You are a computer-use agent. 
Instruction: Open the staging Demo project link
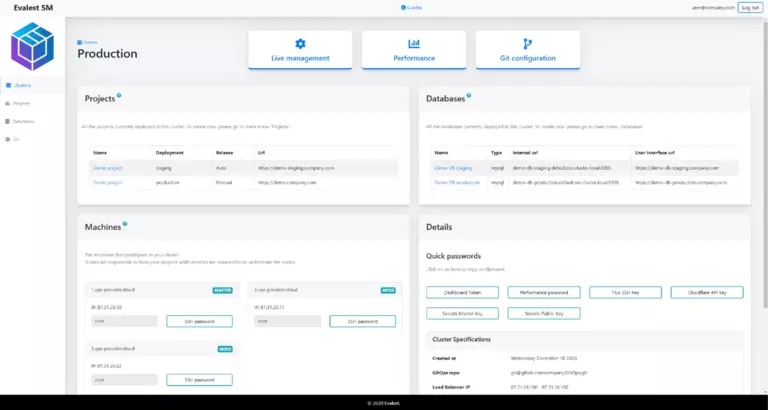click(x=107, y=168)
